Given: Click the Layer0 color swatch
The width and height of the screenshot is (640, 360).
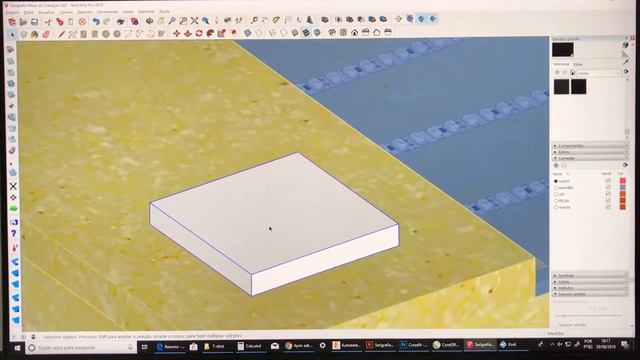Looking at the screenshot, I should (x=622, y=181).
